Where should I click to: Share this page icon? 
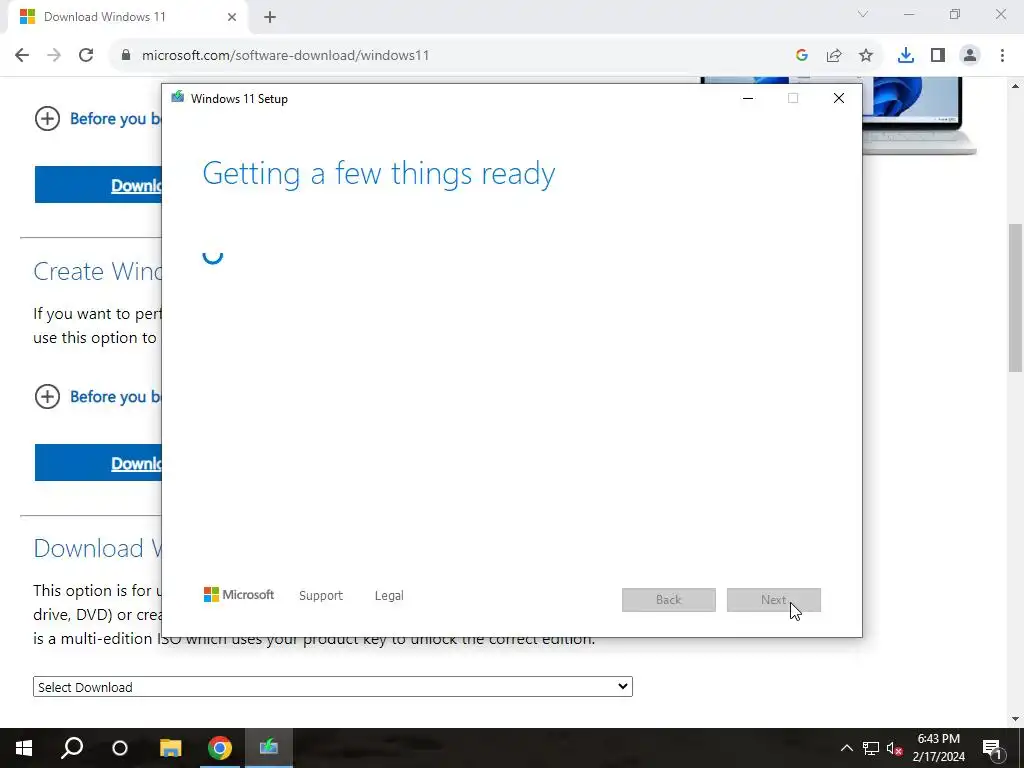point(834,56)
